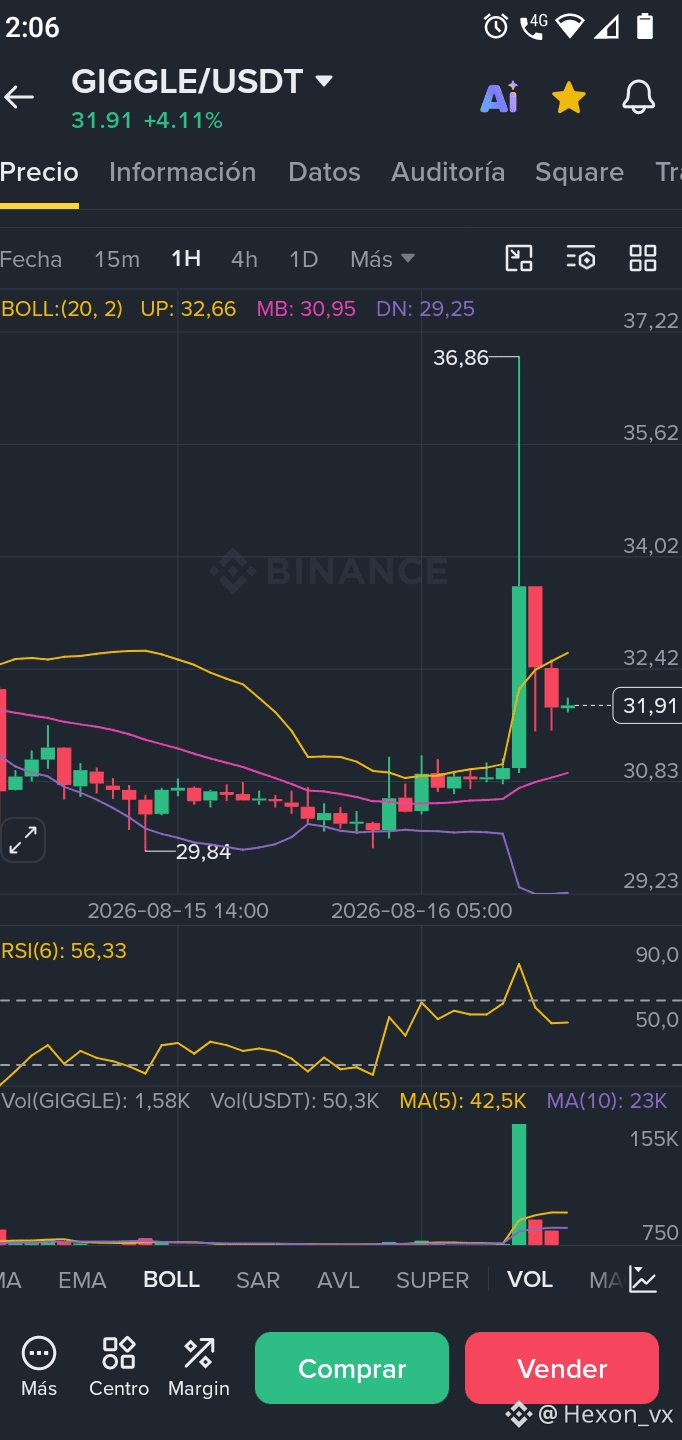This screenshot has height=1440, width=682.
Task: Switch to the Precio tab
Action: [39, 172]
